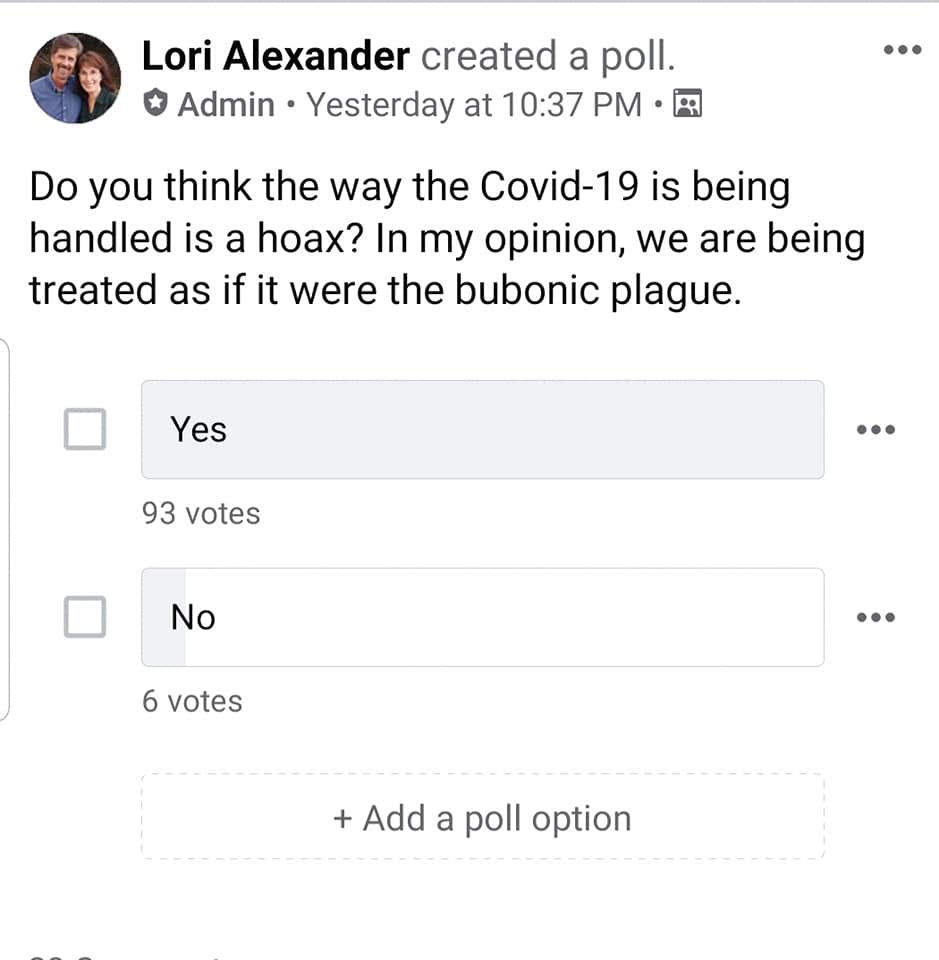Check the No poll checkbox
The height and width of the screenshot is (960, 939).
click(85, 617)
